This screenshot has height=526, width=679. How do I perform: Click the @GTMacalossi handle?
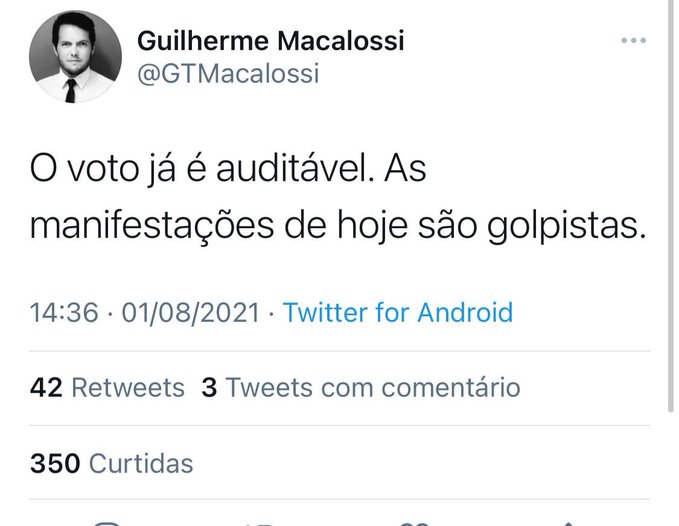[x=227, y=75]
